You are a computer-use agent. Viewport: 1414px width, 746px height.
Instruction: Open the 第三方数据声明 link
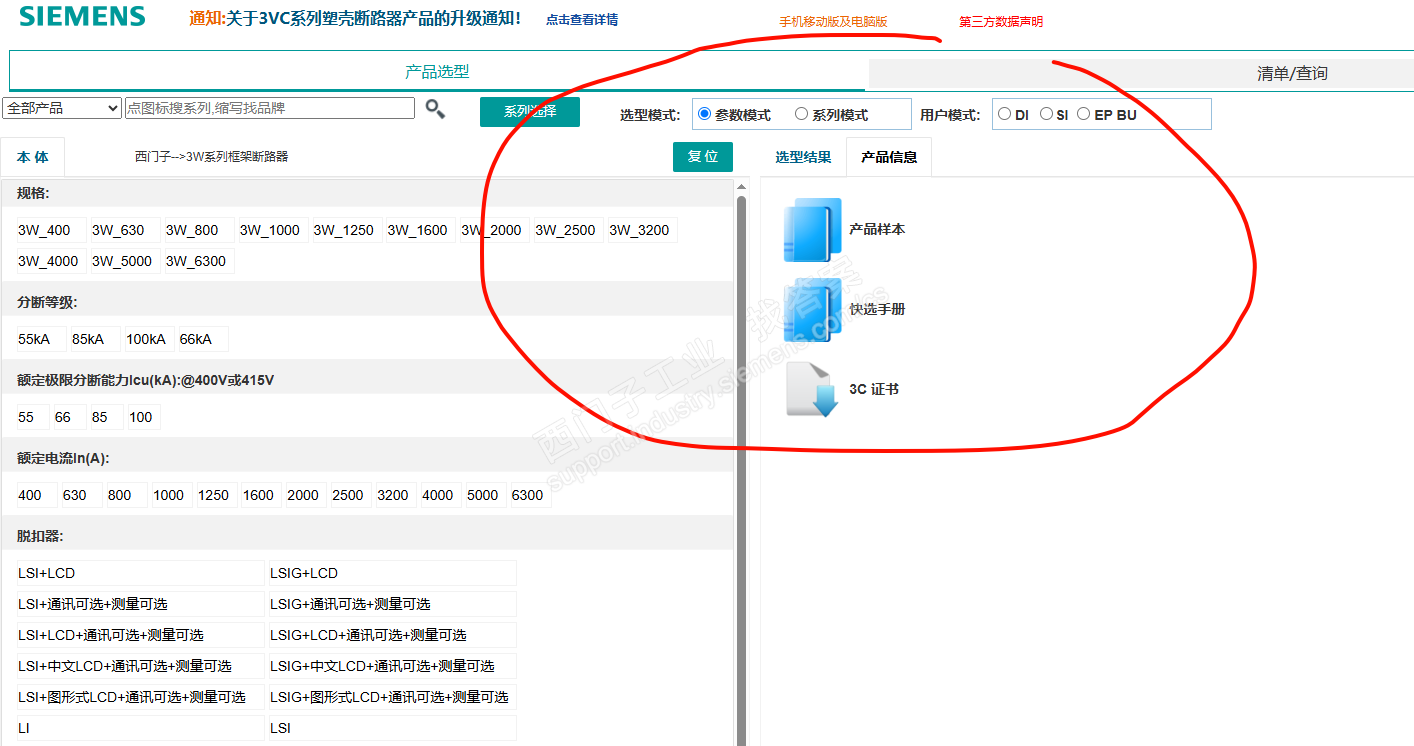coord(1001,21)
